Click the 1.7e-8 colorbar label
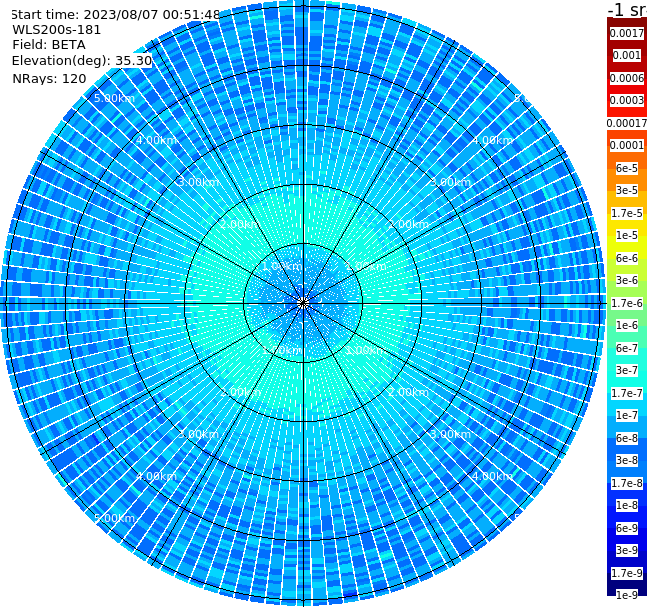 [627, 483]
